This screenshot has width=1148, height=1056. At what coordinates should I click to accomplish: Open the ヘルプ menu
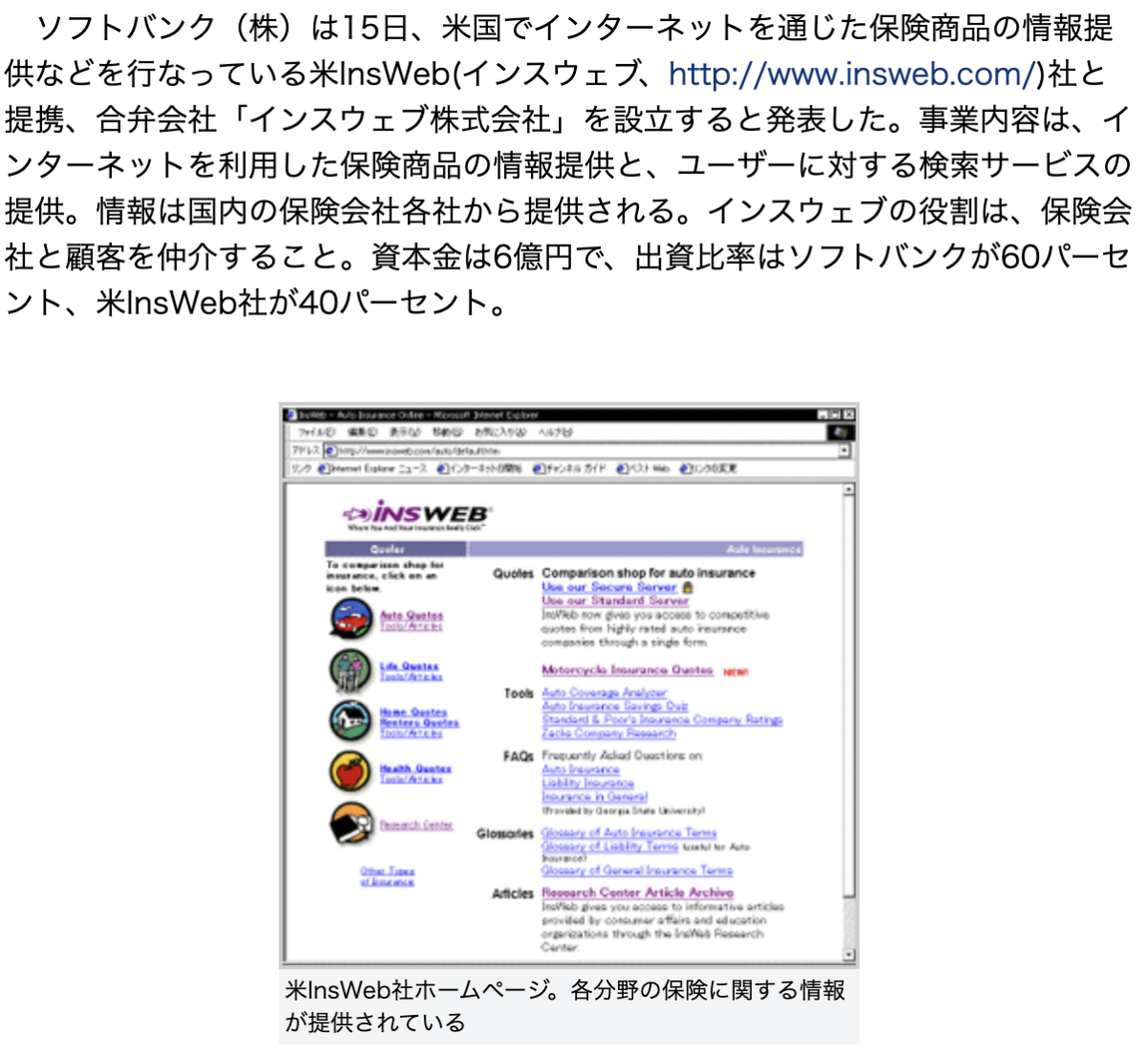click(555, 432)
